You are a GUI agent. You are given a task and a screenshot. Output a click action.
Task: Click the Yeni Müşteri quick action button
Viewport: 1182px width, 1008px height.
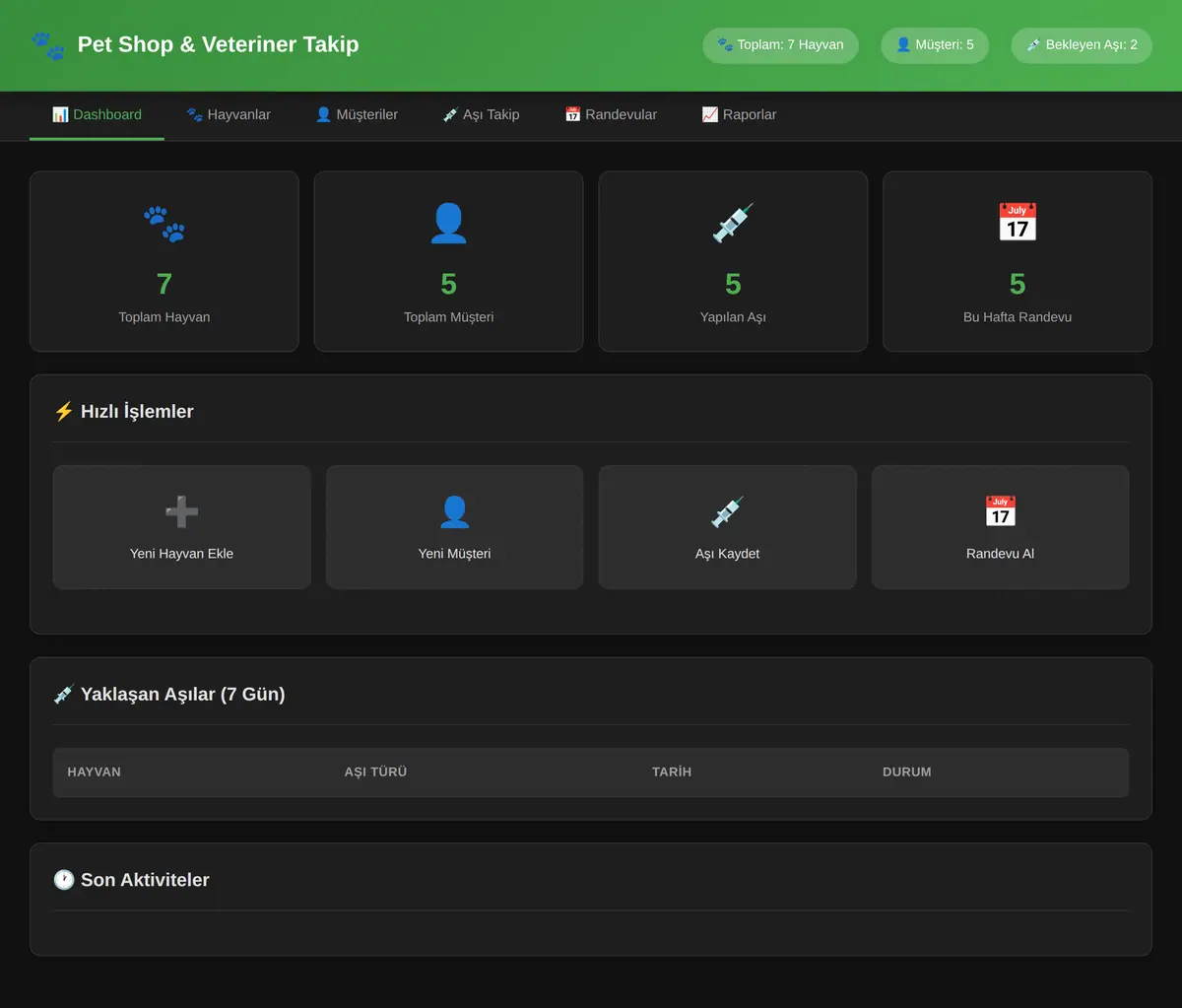(454, 527)
